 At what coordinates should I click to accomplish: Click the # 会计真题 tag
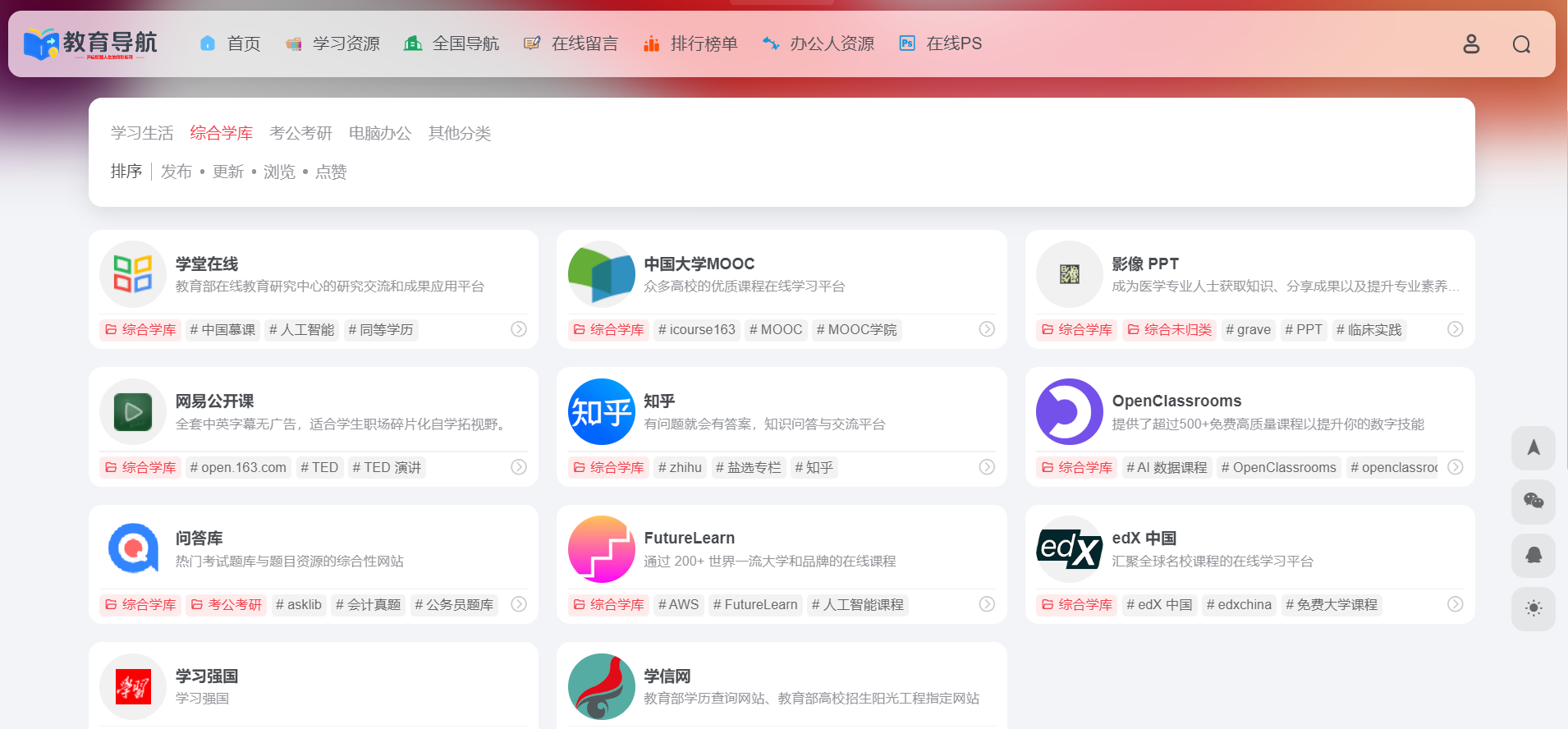(368, 605)
